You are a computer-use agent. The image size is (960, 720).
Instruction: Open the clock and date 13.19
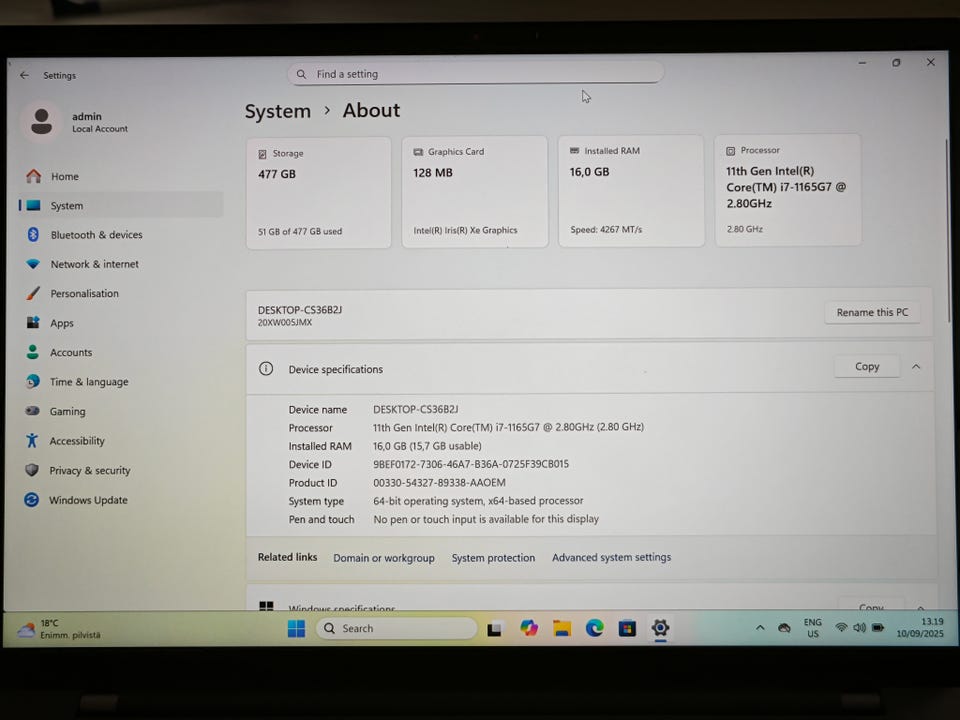pyautogui.click(x=920, y=628)
